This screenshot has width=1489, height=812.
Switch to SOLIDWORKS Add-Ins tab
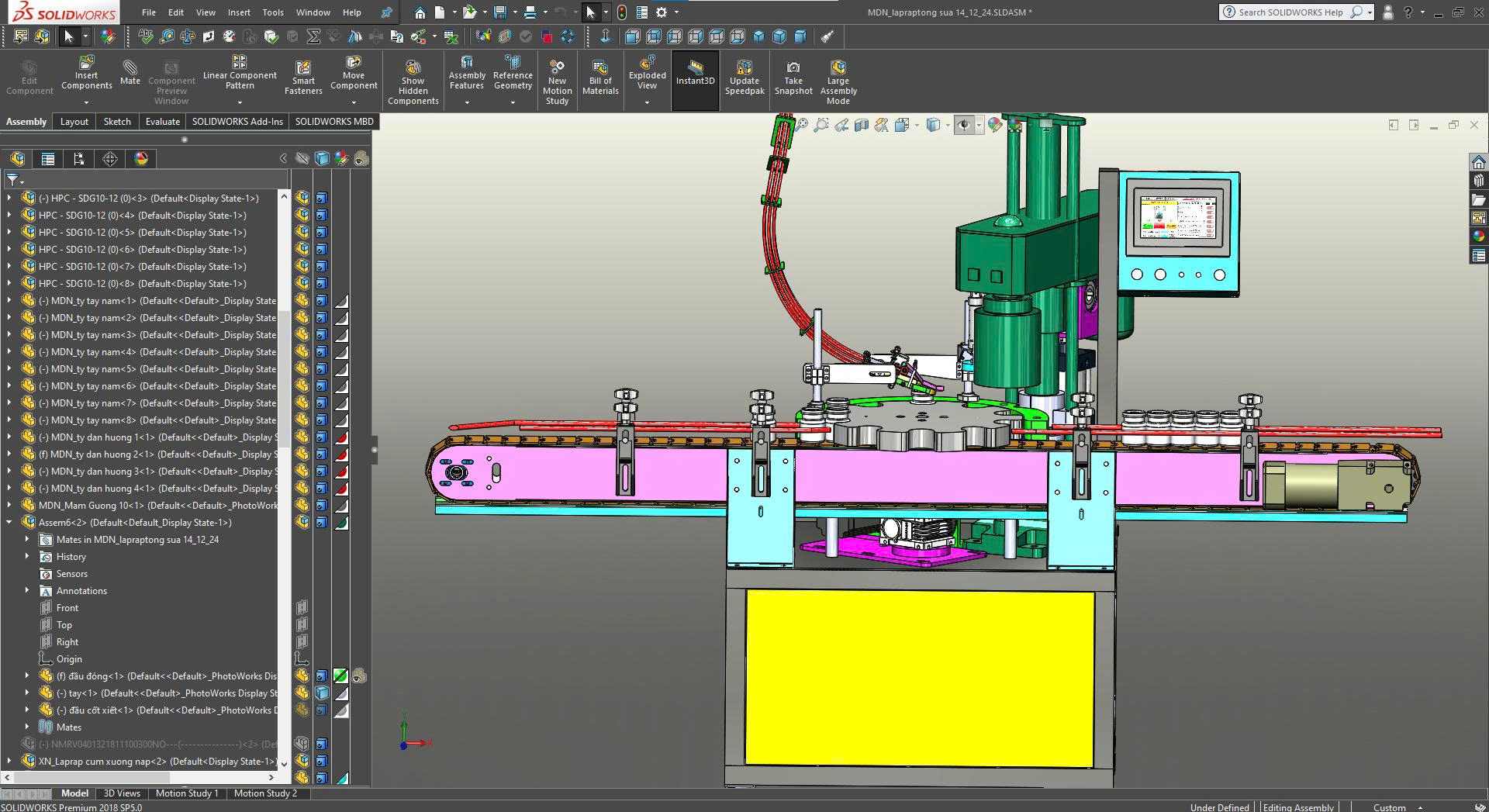(x=237, y=121)
